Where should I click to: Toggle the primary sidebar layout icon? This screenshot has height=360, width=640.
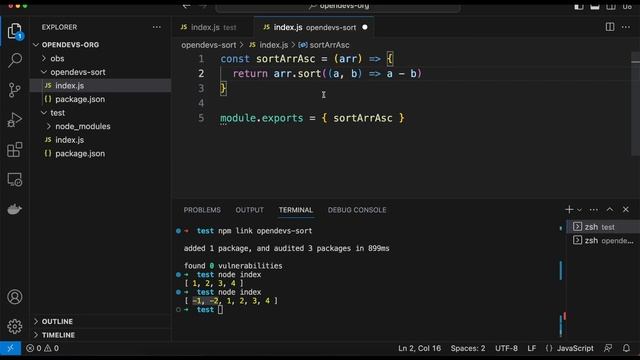tap(579, 6)
